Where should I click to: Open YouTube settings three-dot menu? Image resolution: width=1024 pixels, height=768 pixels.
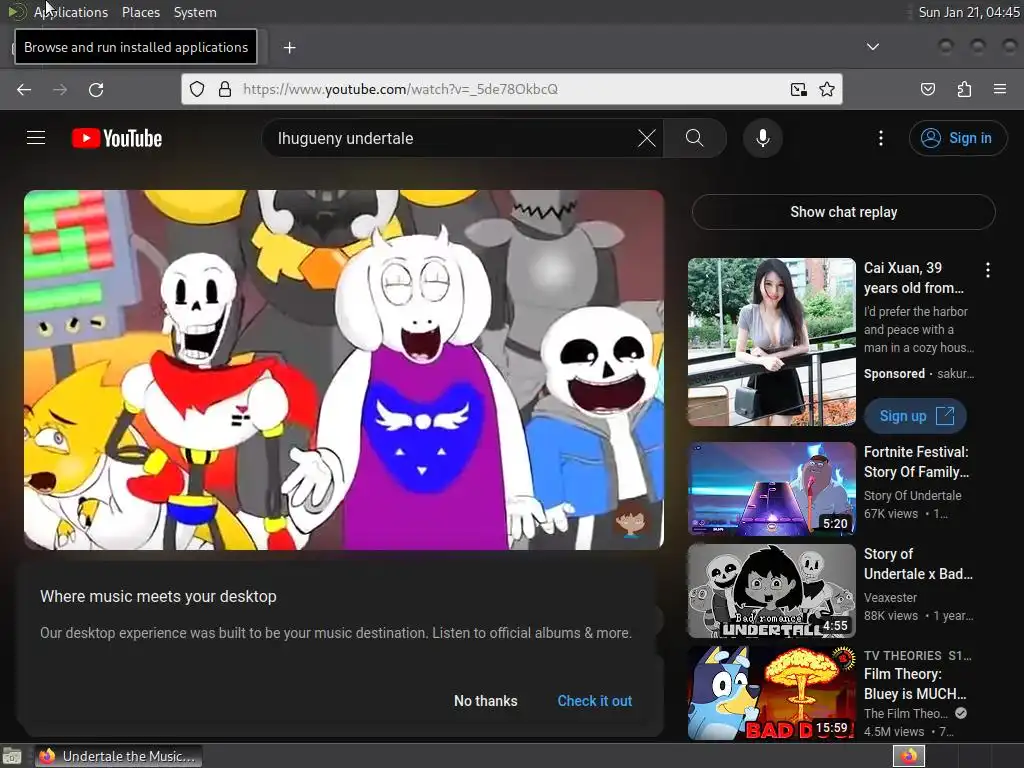point(881,138)
